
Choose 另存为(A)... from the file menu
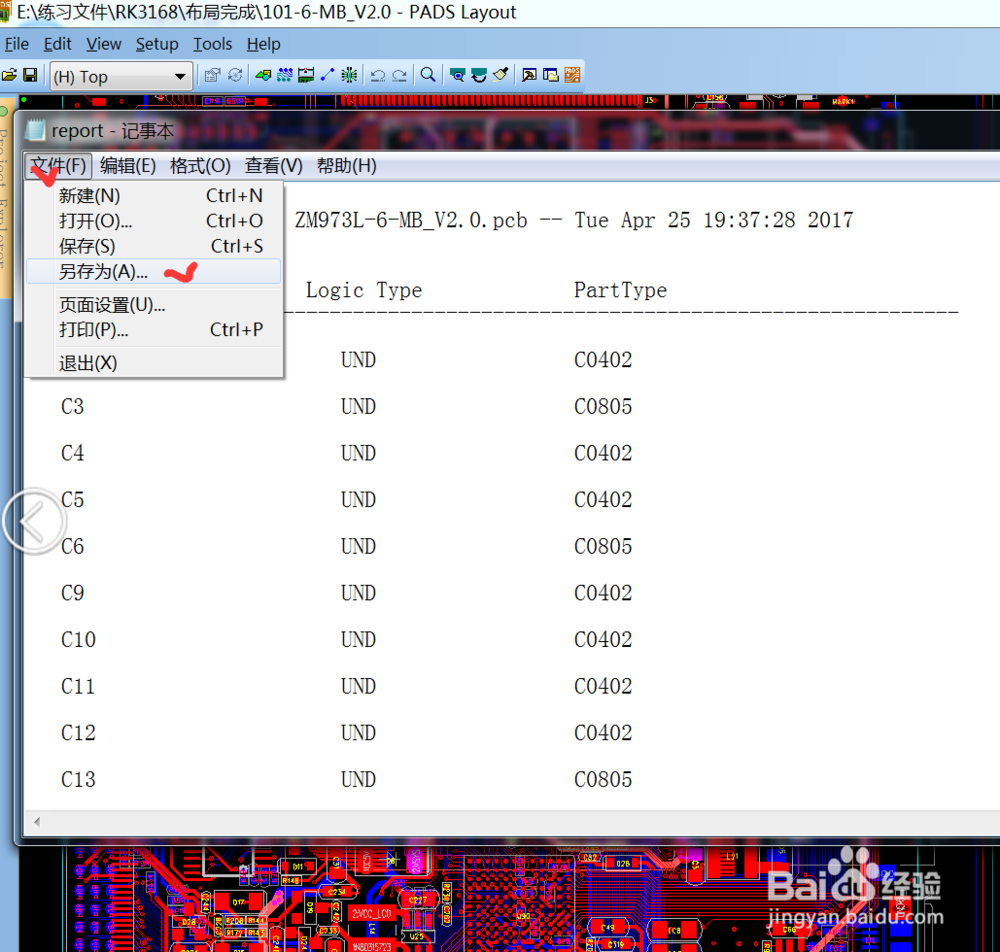[153, 272]
